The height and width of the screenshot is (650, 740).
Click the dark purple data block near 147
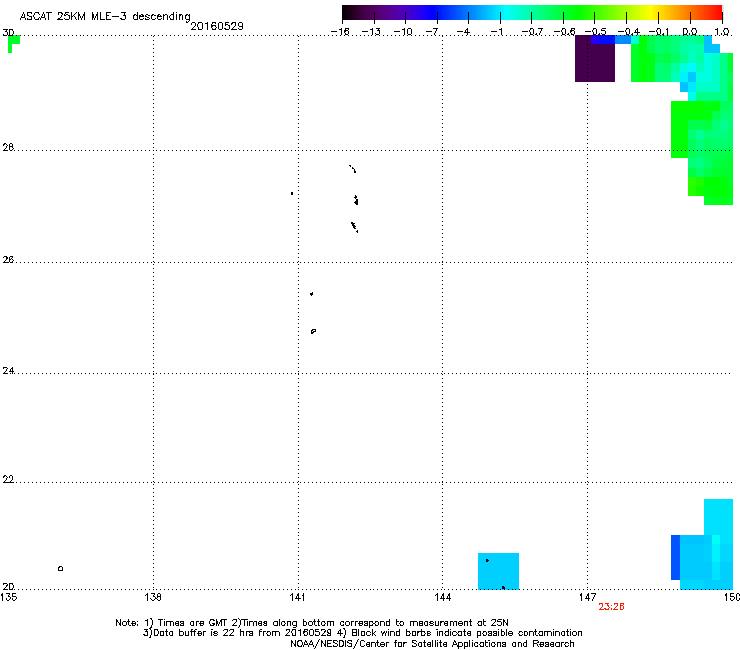595,59
